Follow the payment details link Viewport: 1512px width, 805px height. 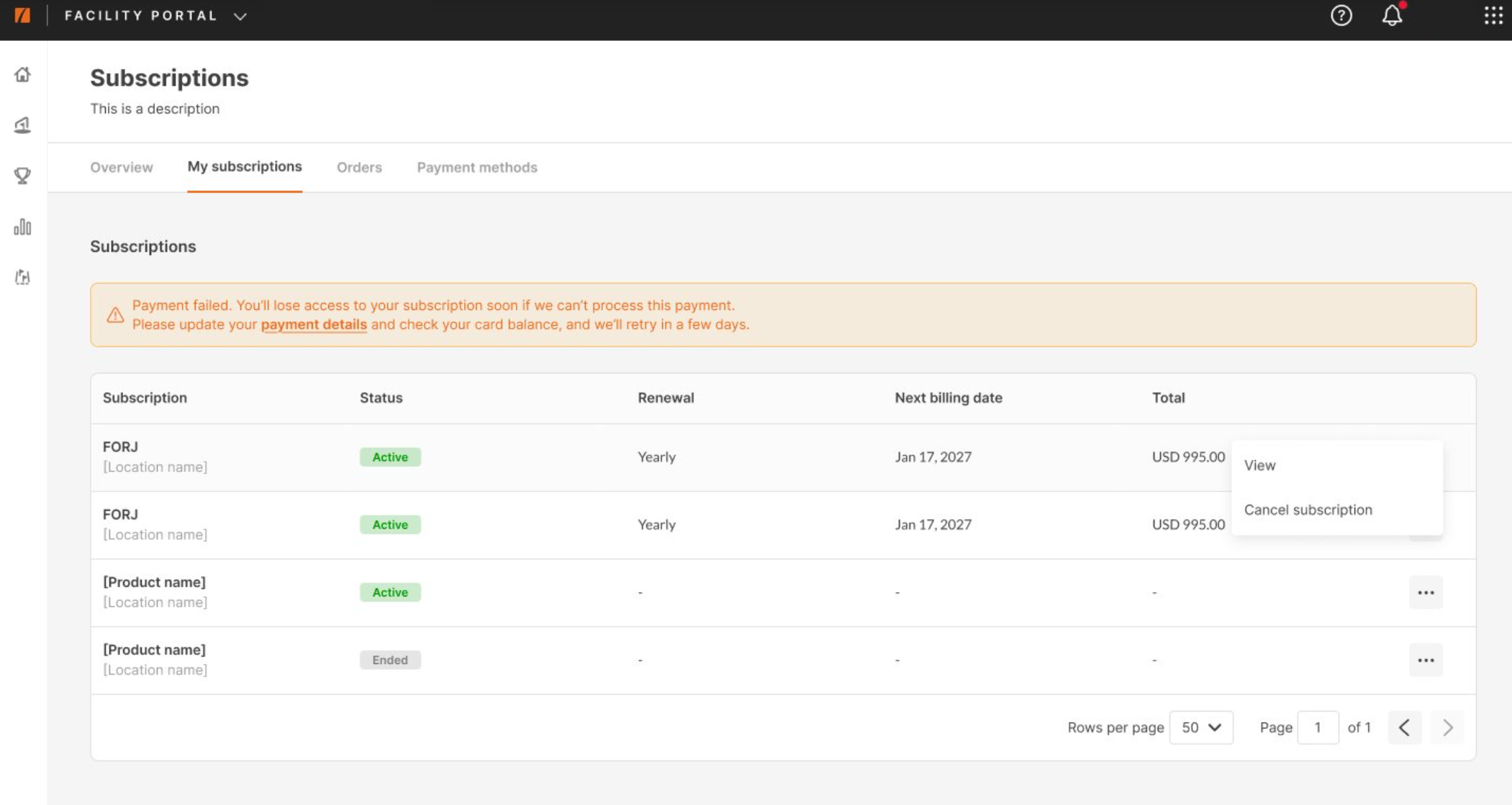click(314, 324)
